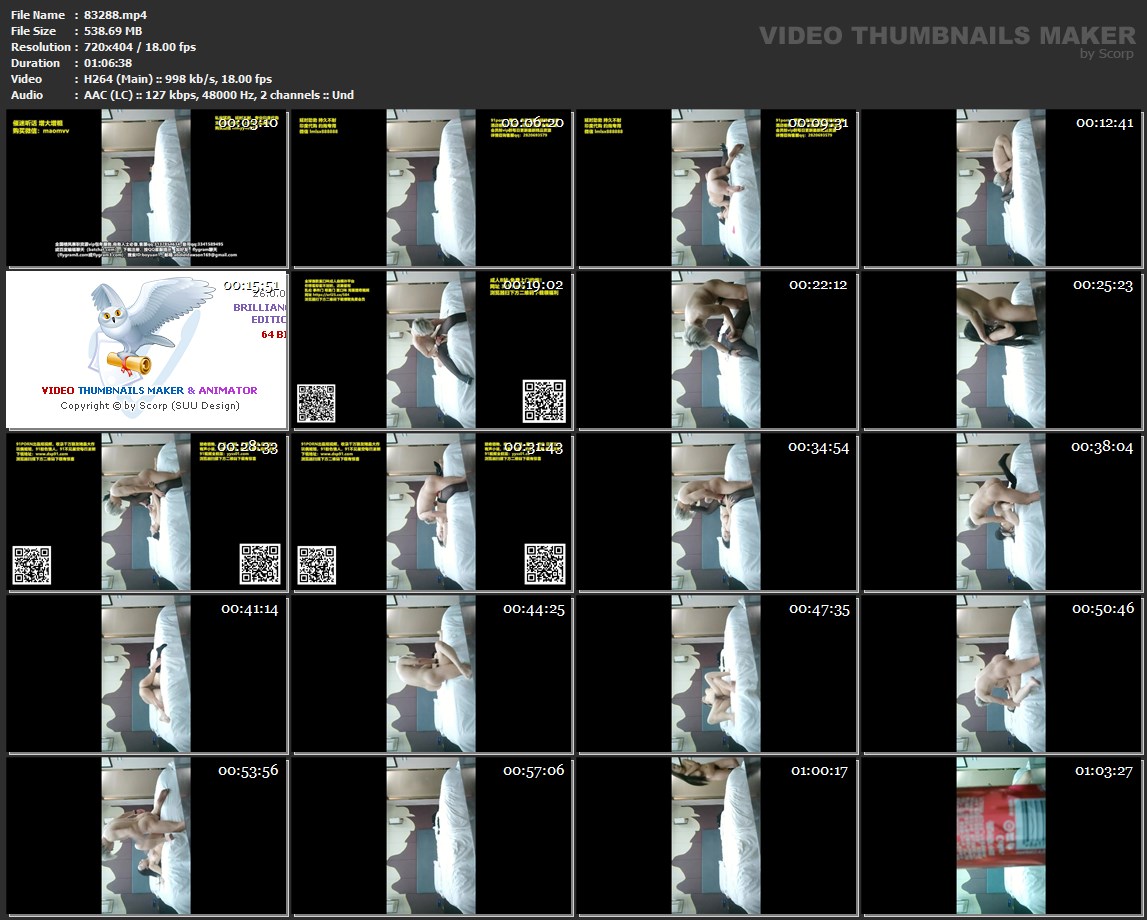Screen dimensions: 1147x920
Task: Click the frame at 00:47:35
Action: pyautogui.click(x=717, y=674)
